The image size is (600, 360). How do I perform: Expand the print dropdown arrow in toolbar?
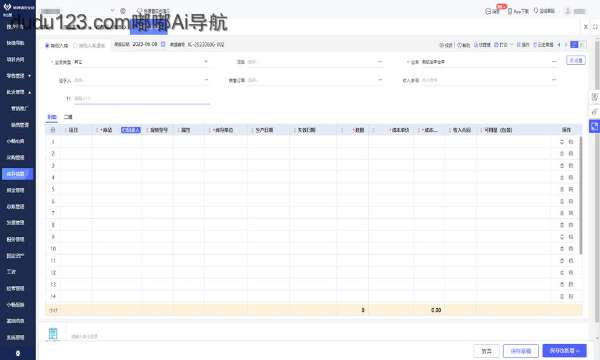(x=511, y=45)
